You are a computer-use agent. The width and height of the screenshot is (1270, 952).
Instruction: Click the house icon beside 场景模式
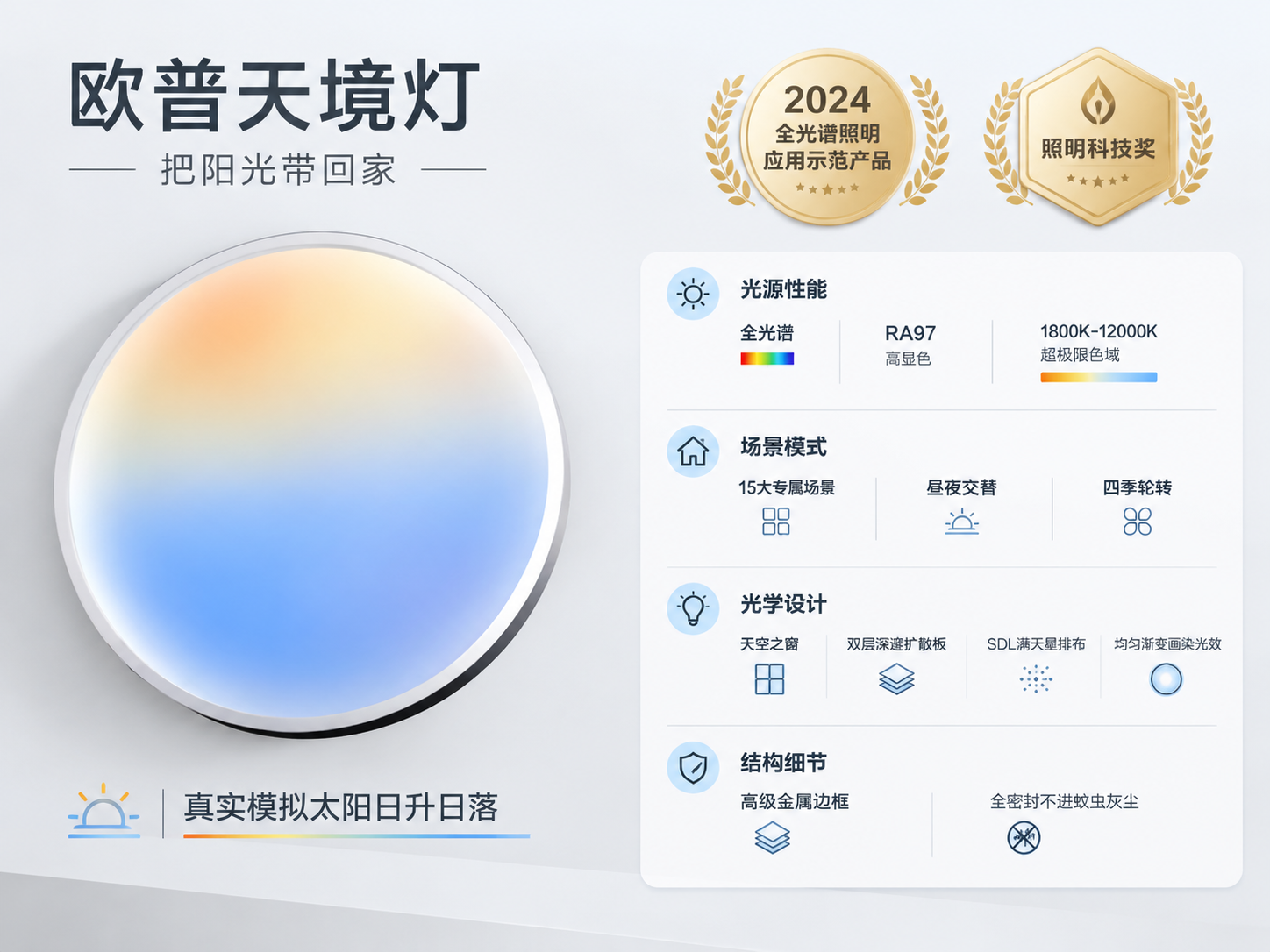tap(693, 451)
